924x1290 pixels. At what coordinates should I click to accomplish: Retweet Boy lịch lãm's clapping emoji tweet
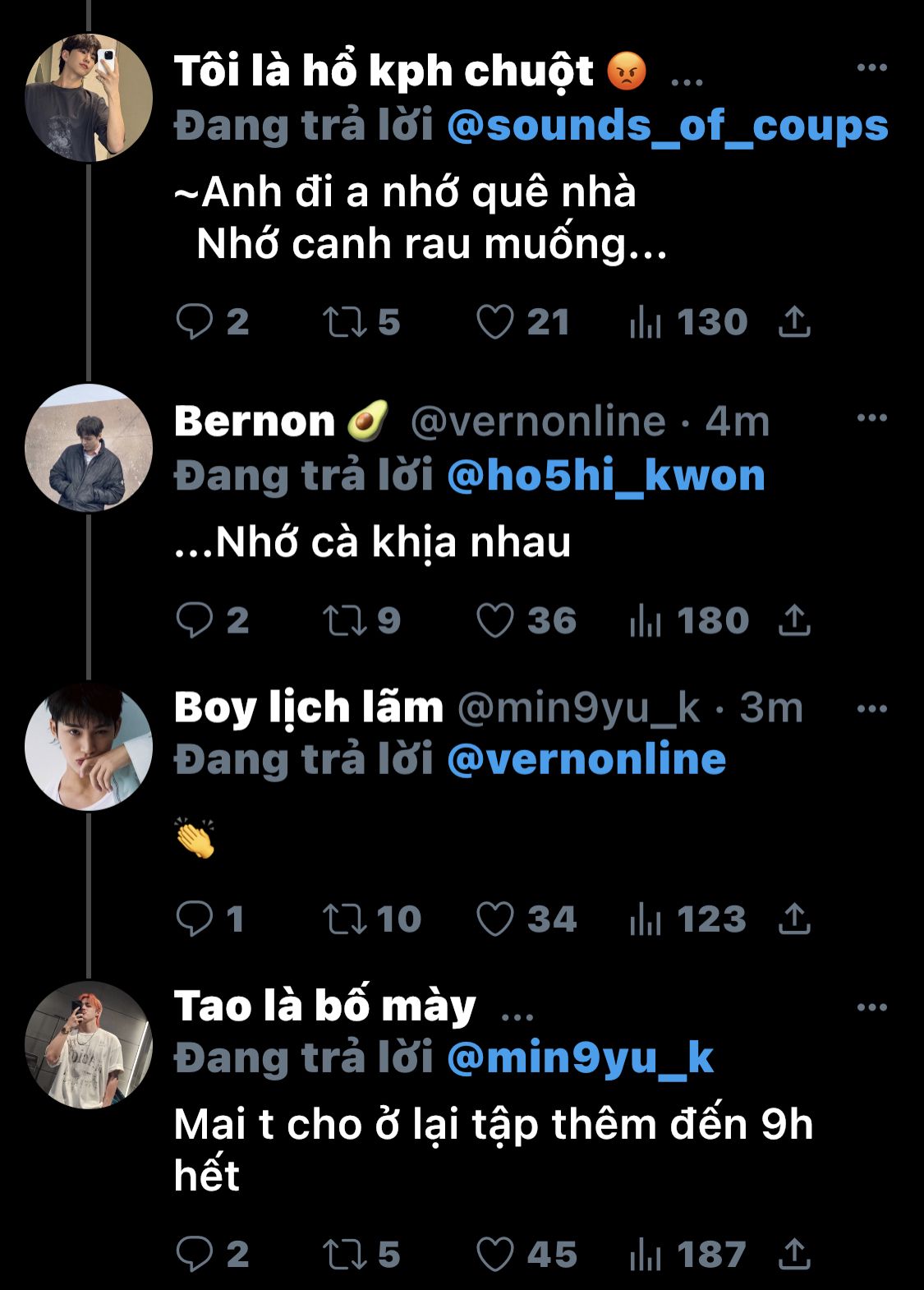[344, 919]
